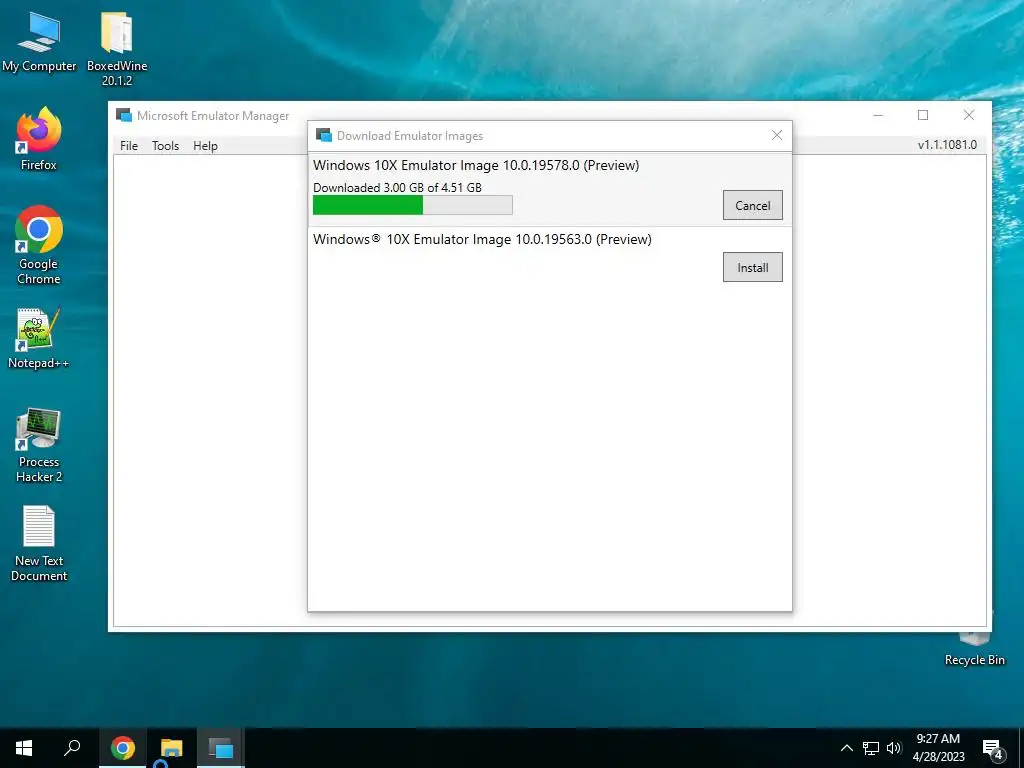Install the 10.0.19563.0 emulator image

coord(752,267)
